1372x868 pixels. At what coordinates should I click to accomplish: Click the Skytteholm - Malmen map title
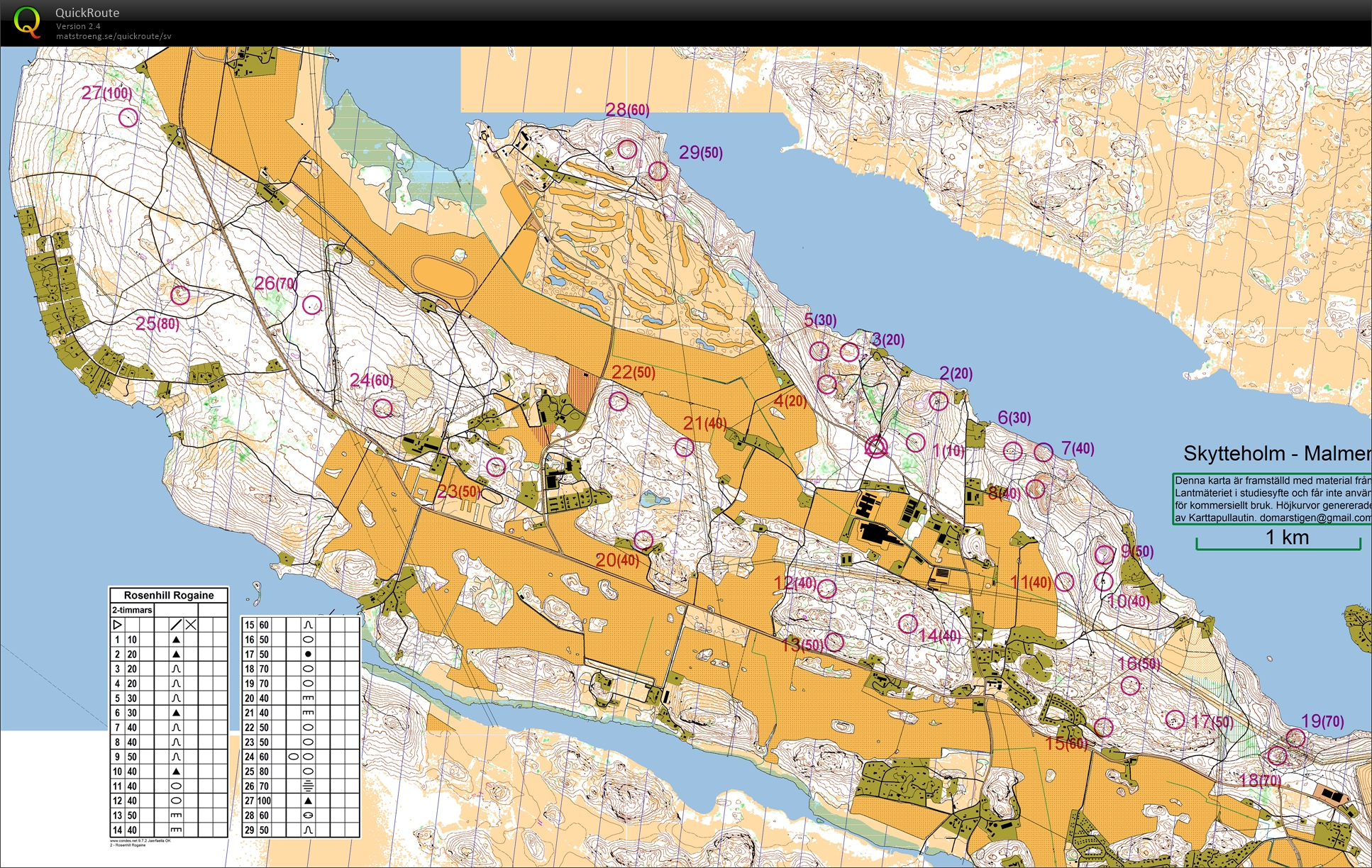[1277, 454]
